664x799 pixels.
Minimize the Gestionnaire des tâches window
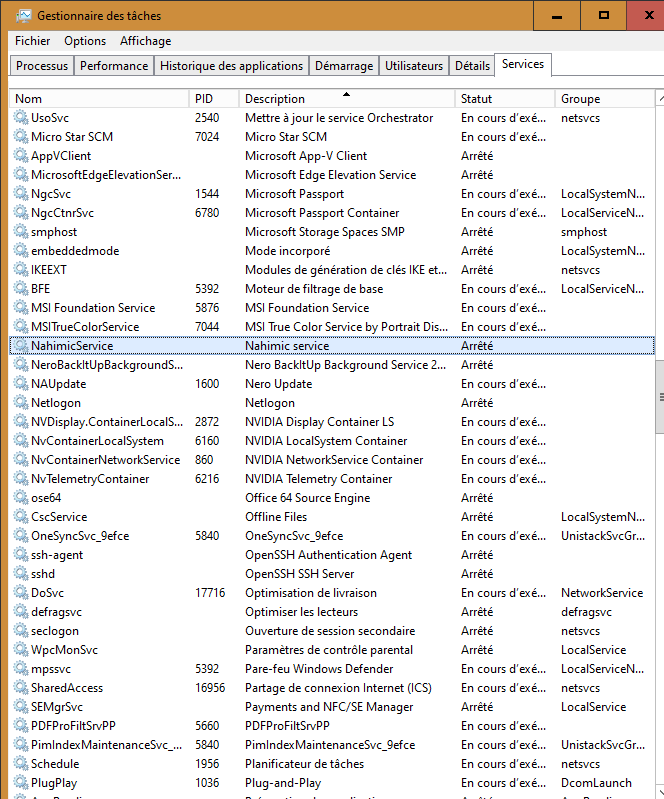pos(557,16)
